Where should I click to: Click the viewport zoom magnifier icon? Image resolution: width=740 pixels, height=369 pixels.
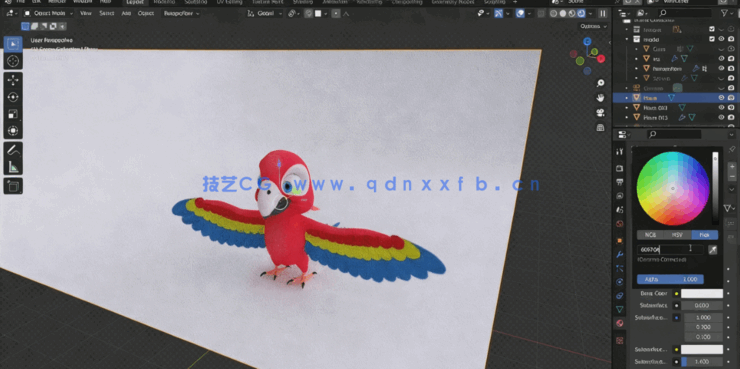600,83
